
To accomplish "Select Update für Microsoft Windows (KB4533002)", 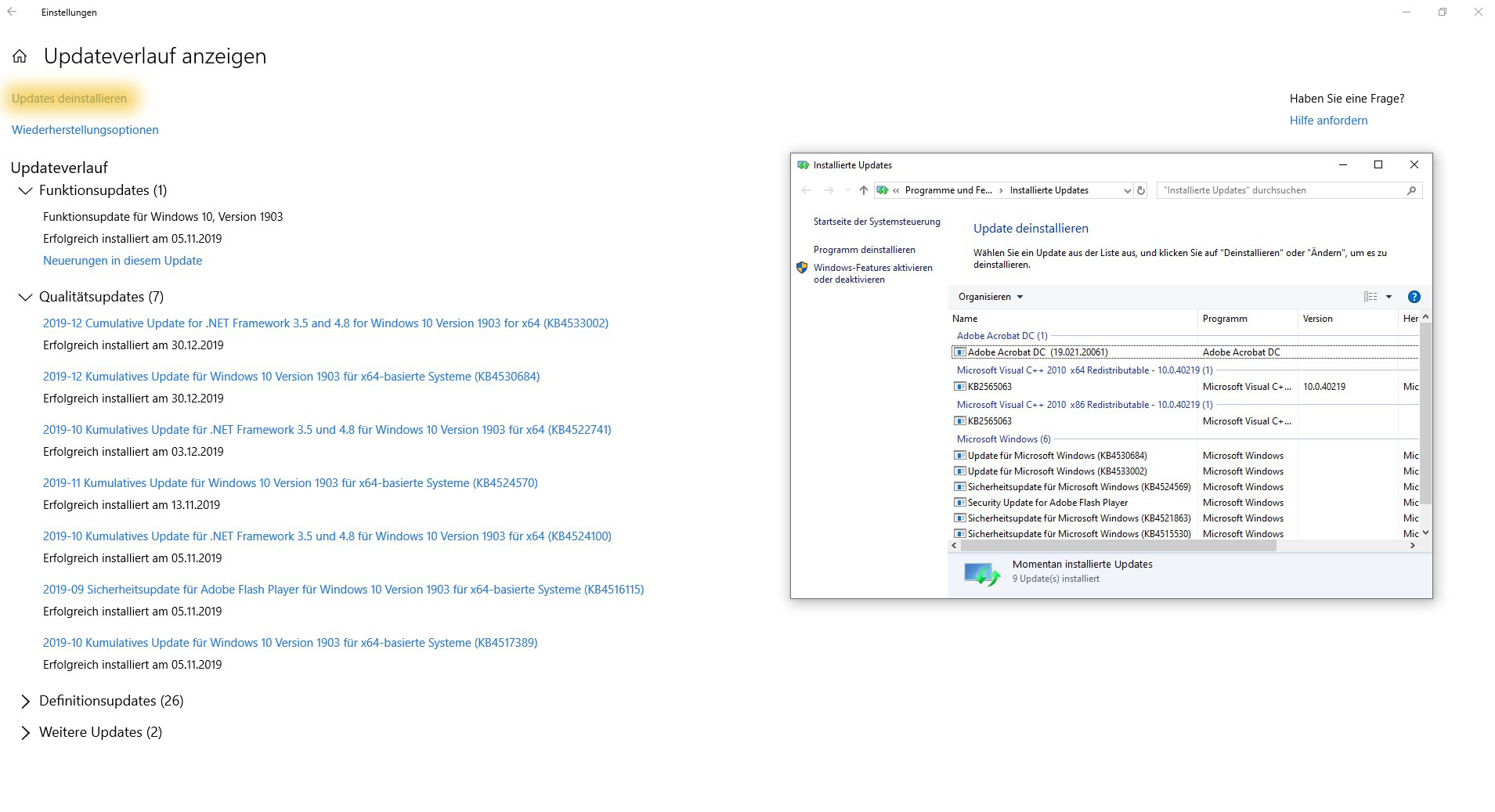I will 1056,471.
